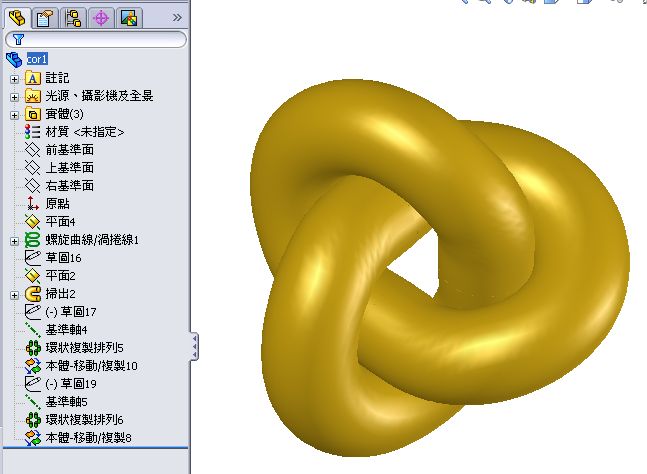Click the (-) 草圖17 sketch icon
Viewport: 647px width, 474px height.
(x=33, y=311)
